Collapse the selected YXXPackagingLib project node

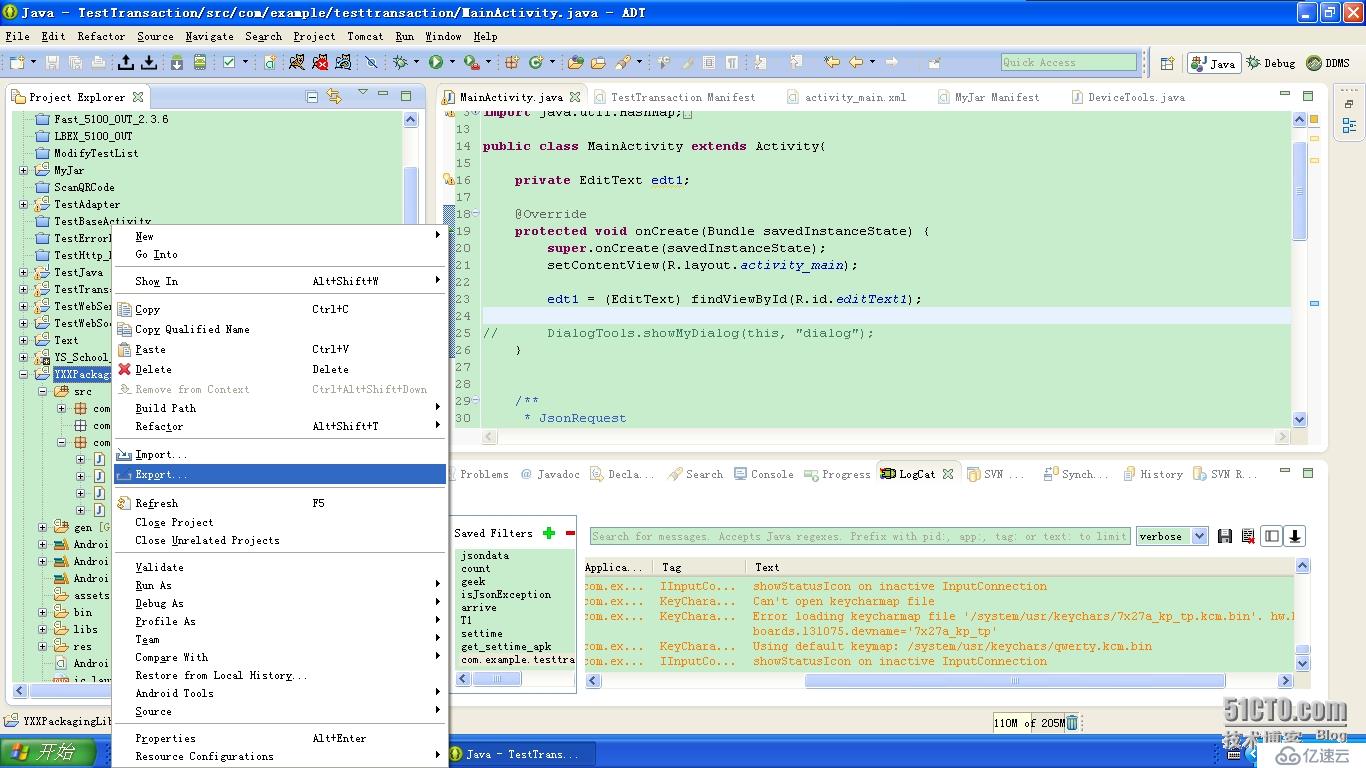point(24,374)
